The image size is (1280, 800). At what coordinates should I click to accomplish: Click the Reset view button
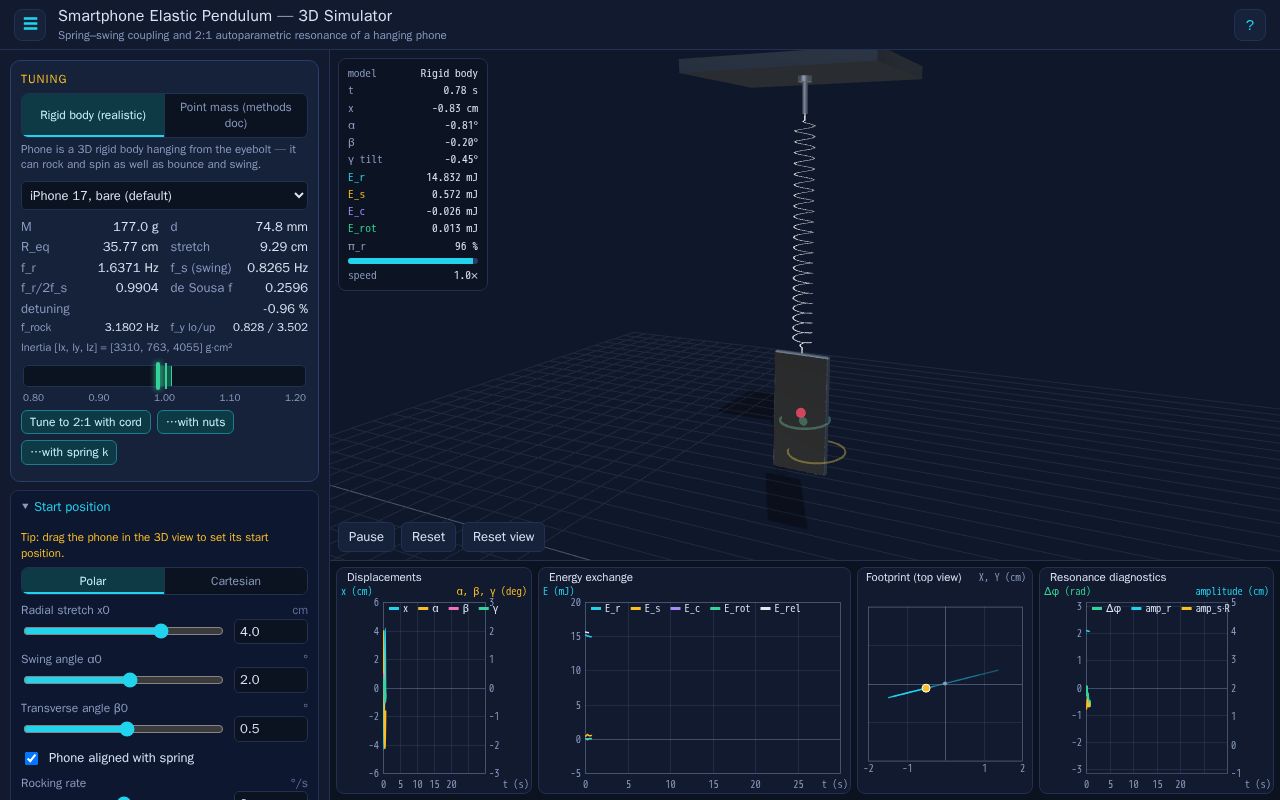coord(503,537)
